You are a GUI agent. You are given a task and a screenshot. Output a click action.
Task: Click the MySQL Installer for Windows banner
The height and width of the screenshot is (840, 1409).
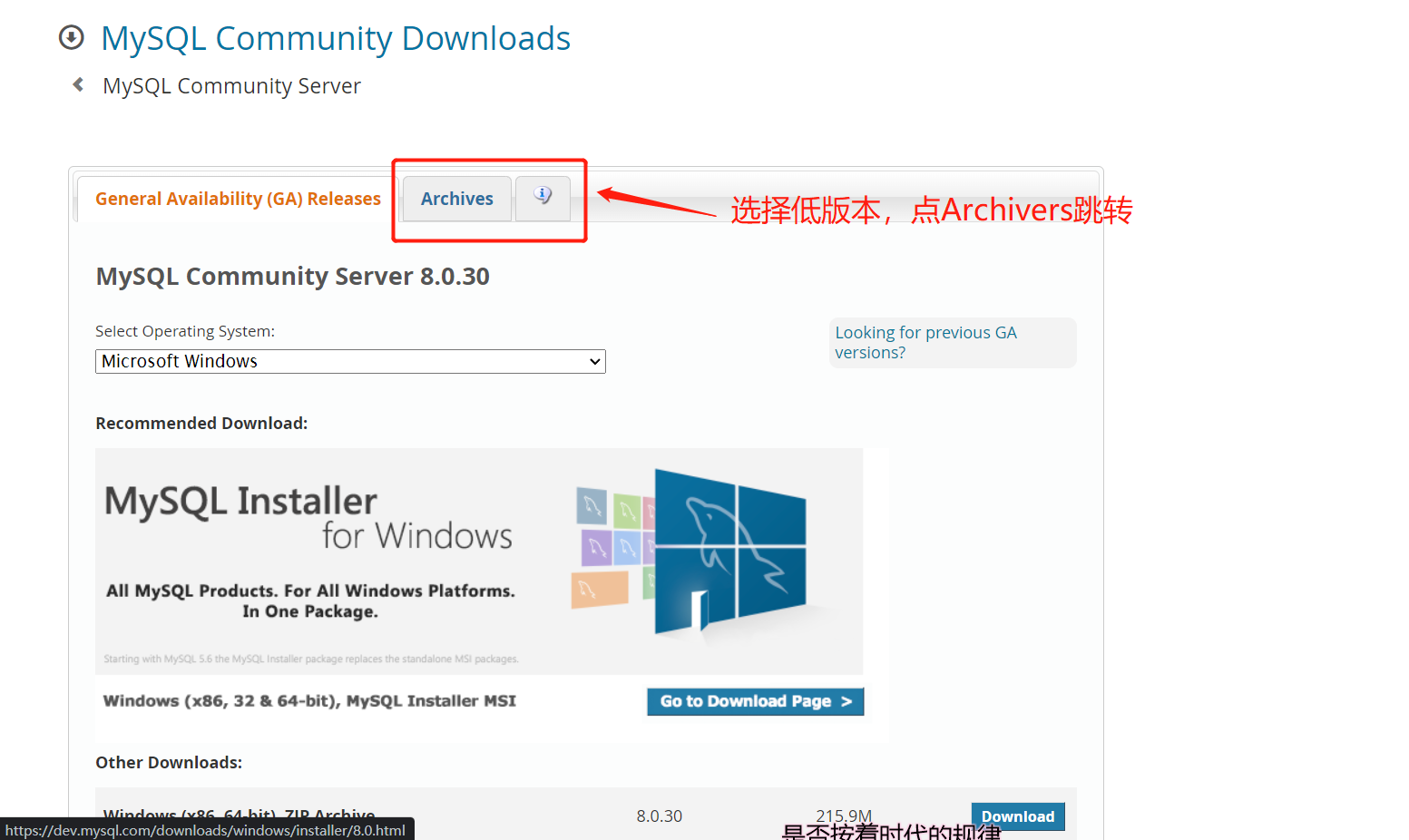(479, 562)
